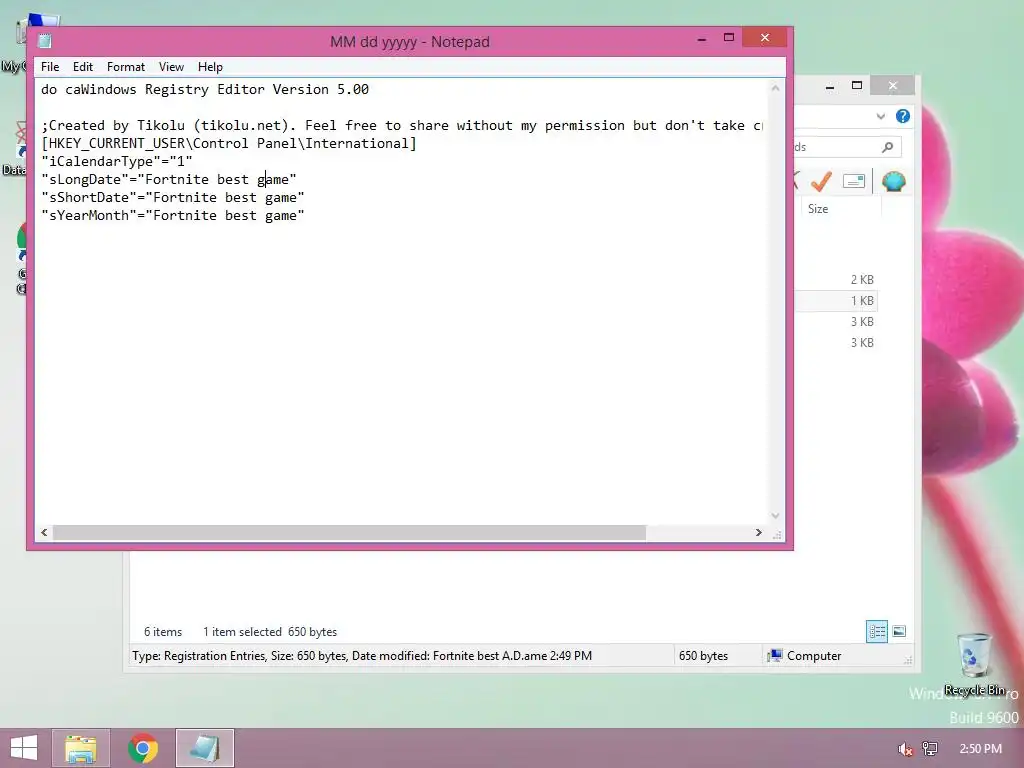1024x768 pixels.
Task: Click the muted volume tray icon
Action: click(904, 749)
